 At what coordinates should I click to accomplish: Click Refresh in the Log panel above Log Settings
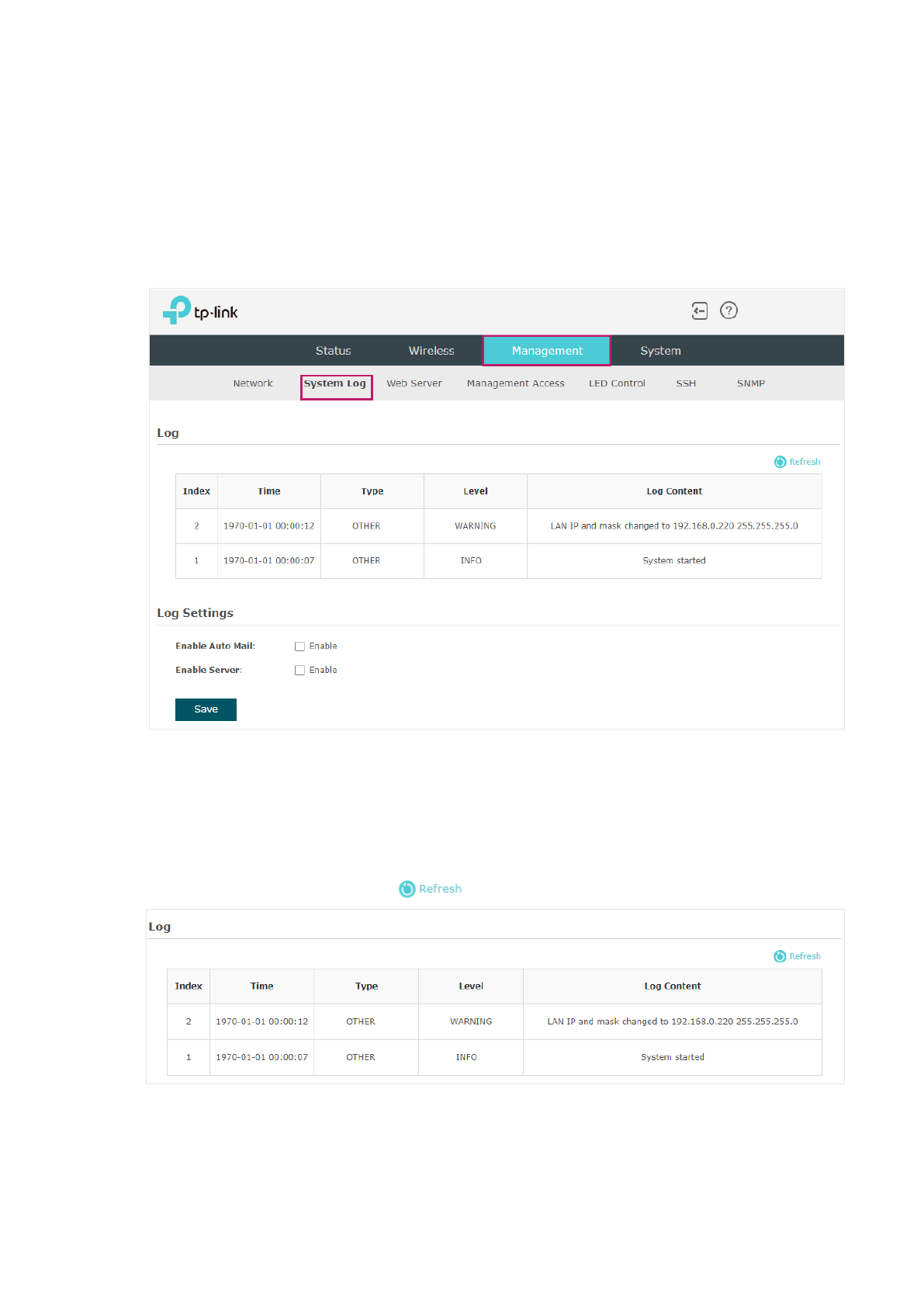tap(798, 462)
